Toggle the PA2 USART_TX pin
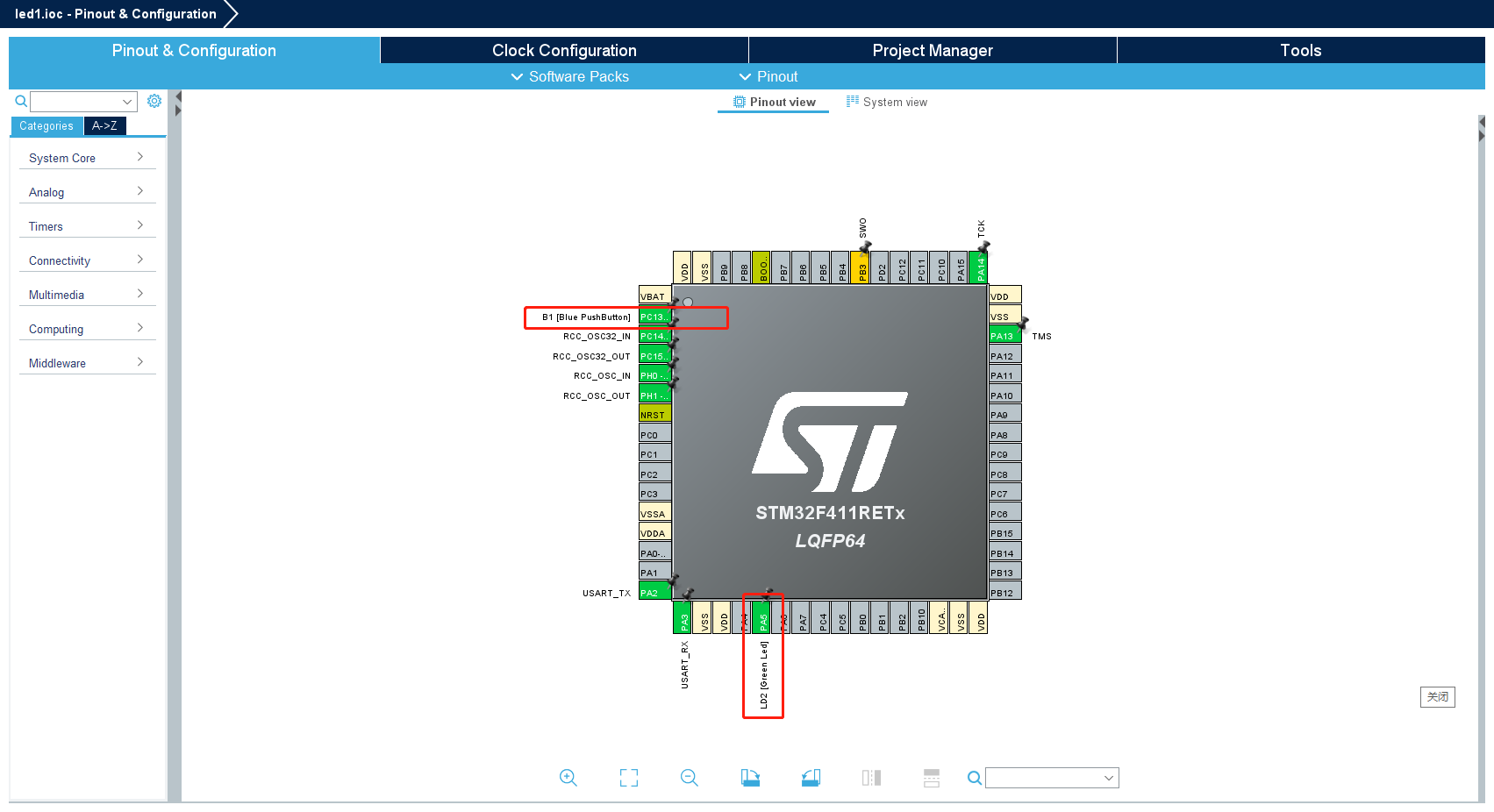This screenshot has height=812, width=1494. coord(655,592)
